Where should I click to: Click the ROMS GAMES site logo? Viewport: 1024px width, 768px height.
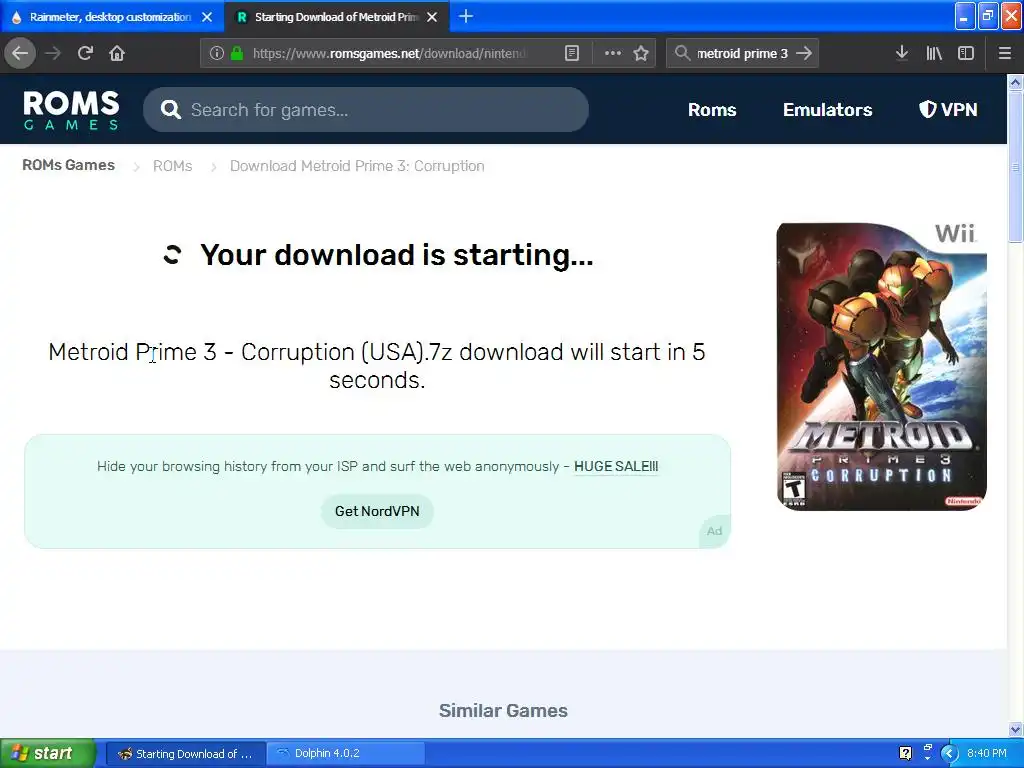[71, 110]
